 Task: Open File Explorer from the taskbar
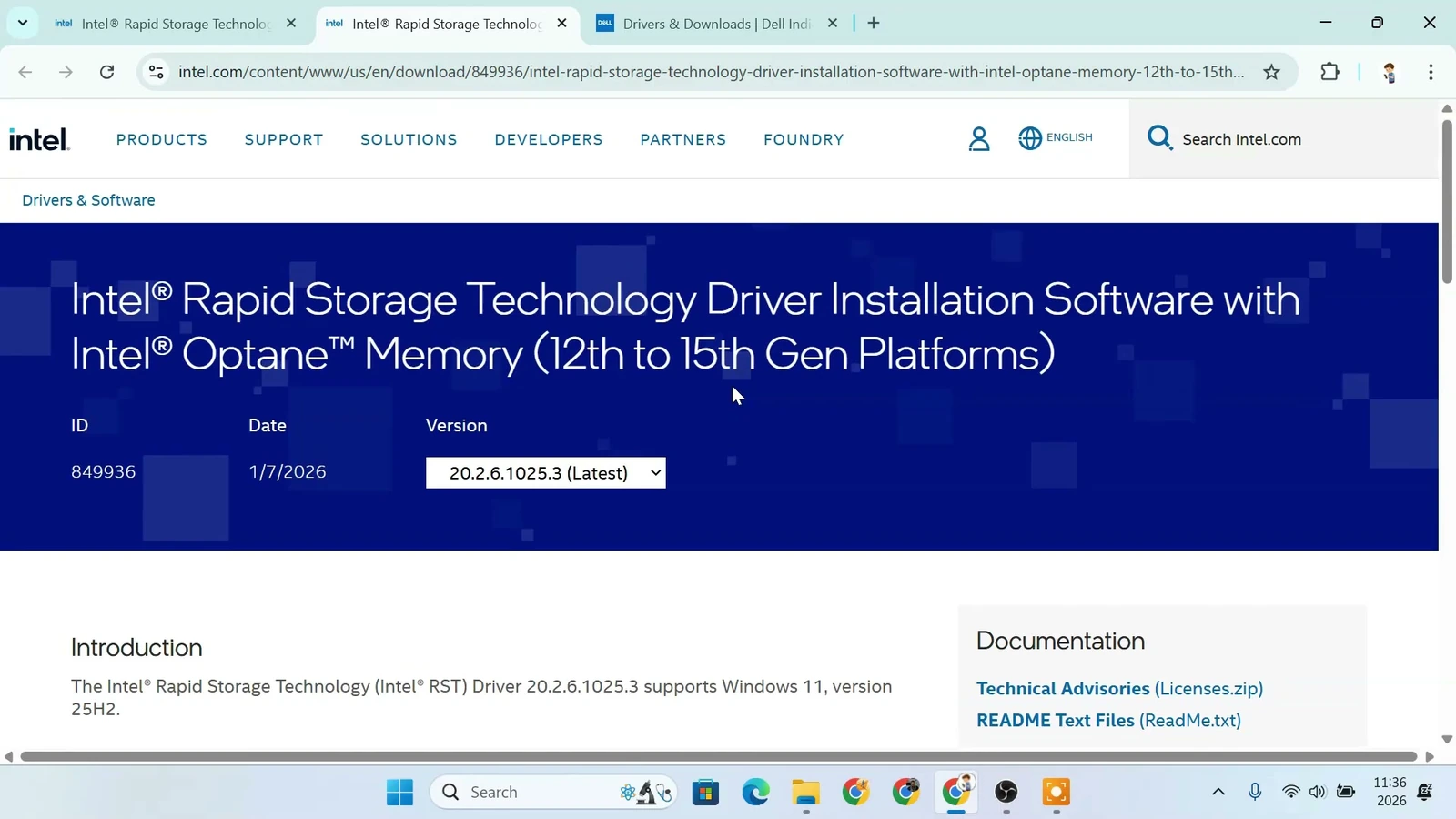click(x=805, y=792)
